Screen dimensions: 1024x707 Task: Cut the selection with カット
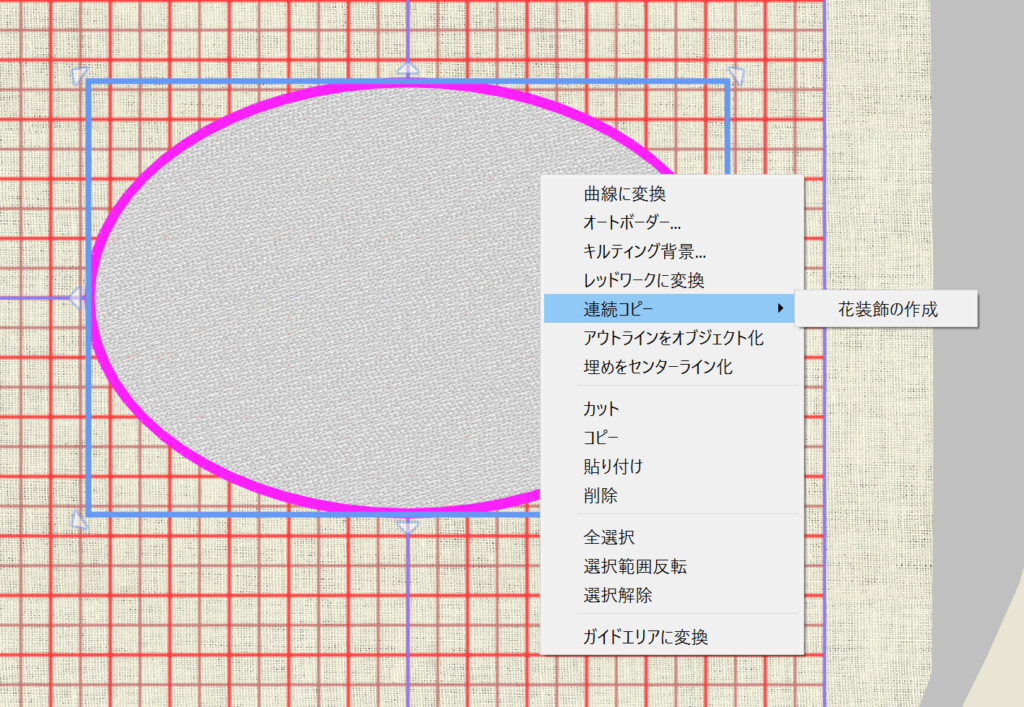coord(601,409)
